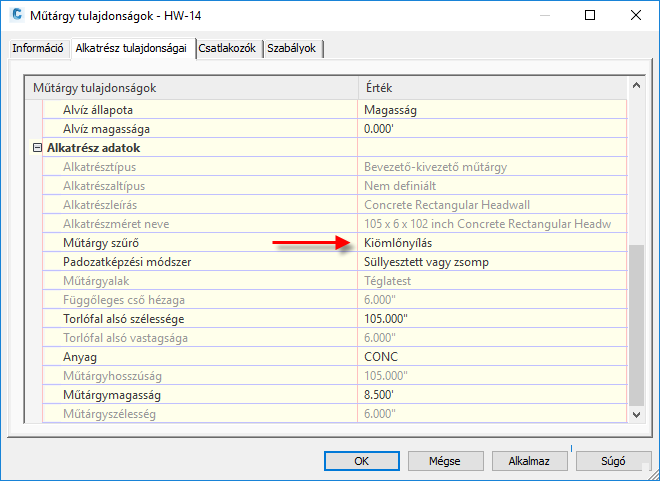Edit the Anyag value CONC
This screenshot has width=660, height=481.
(492, 357)
